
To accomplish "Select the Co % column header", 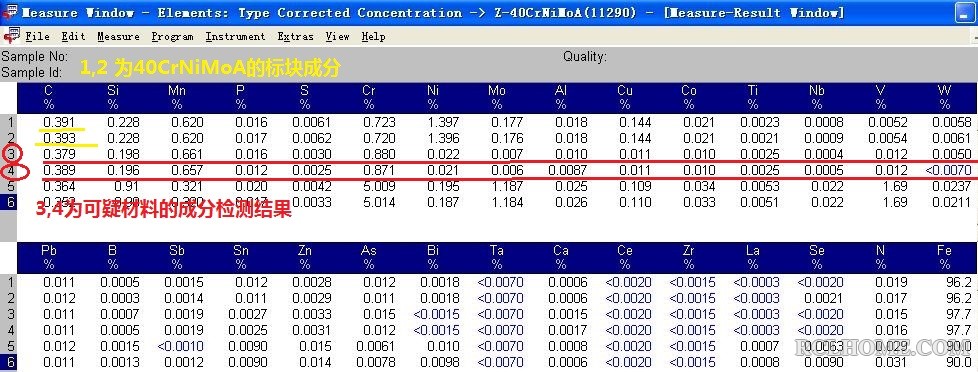I will [x=689, y=97].
